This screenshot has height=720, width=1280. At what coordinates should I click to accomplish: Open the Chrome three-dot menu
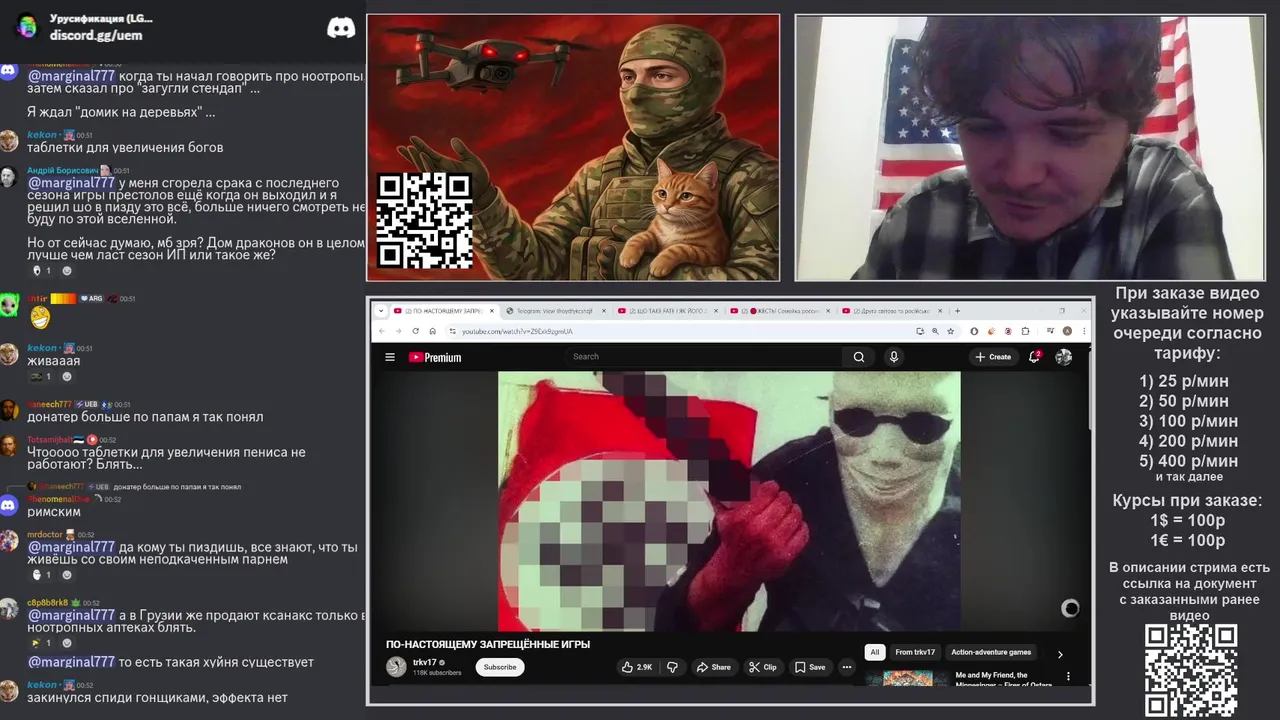[1082, 331]
